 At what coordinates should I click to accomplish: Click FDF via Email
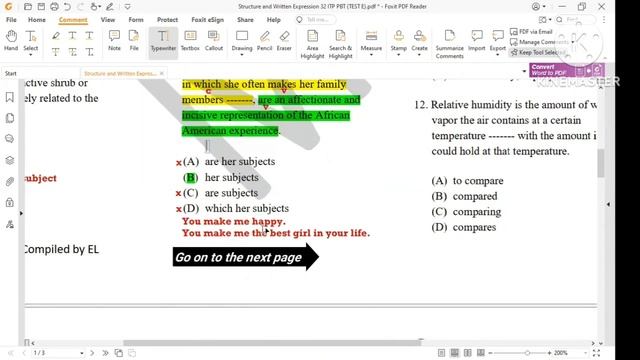tap(531, 31)
